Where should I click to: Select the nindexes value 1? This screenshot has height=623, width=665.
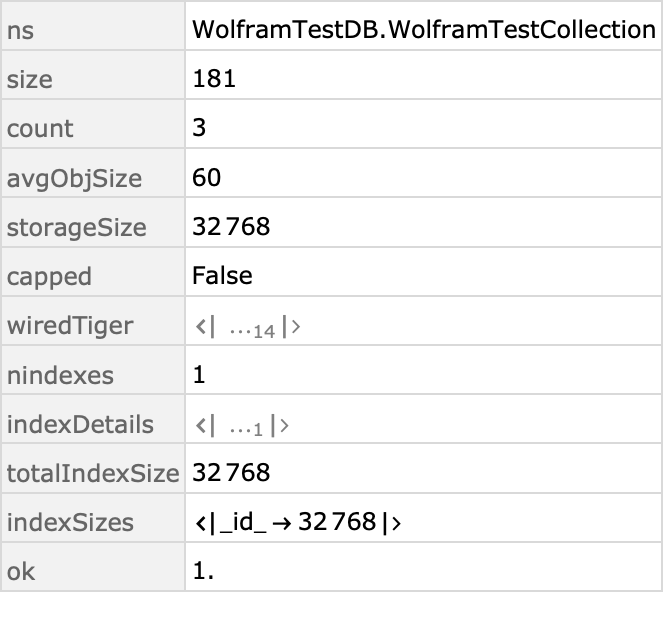click(199, 375)
